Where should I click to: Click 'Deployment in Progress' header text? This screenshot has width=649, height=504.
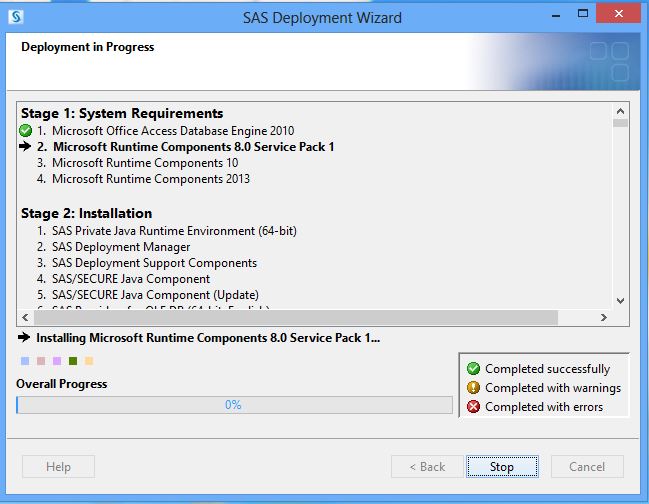point(88,47)
